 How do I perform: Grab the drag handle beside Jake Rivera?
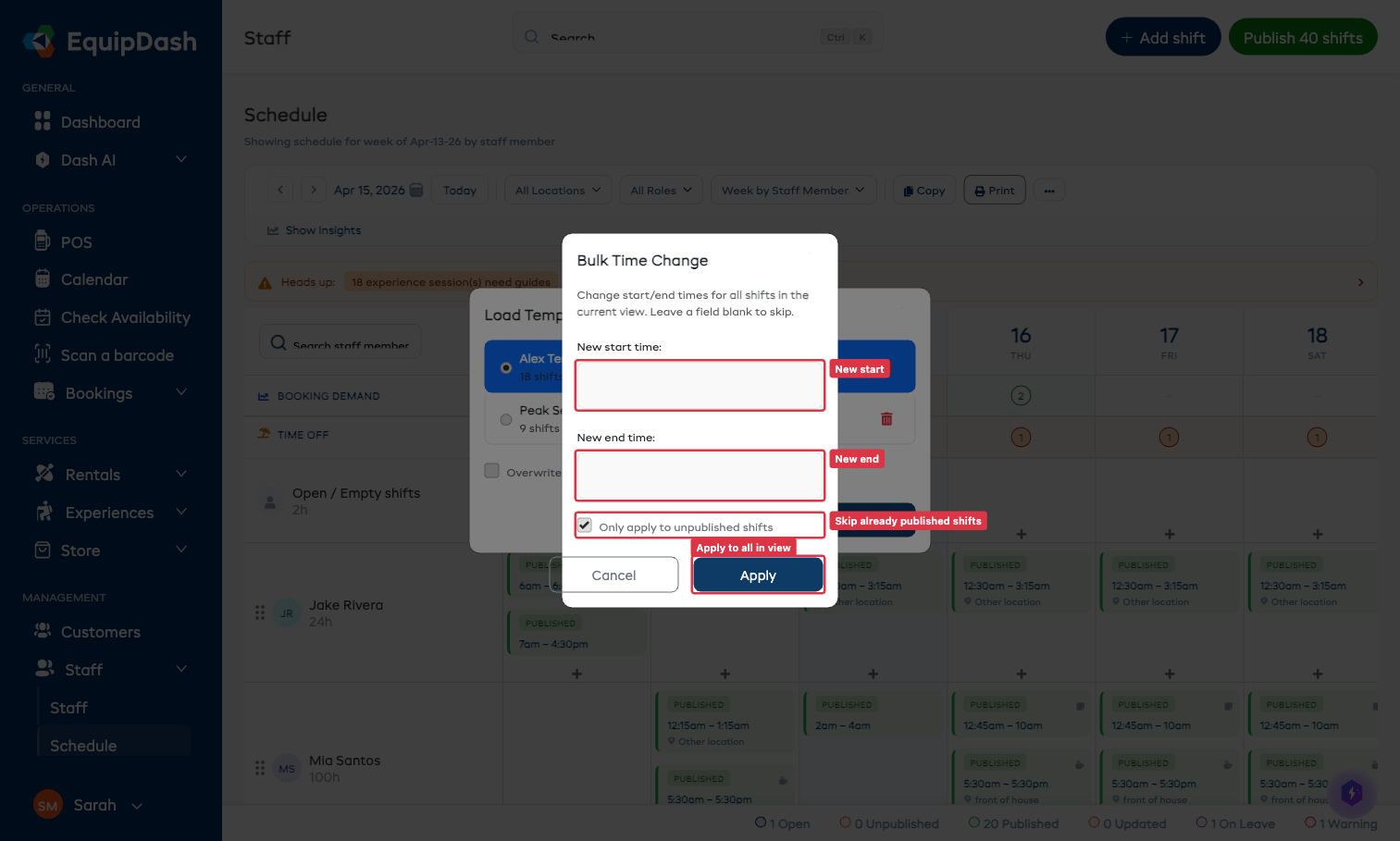click(260, 612)
